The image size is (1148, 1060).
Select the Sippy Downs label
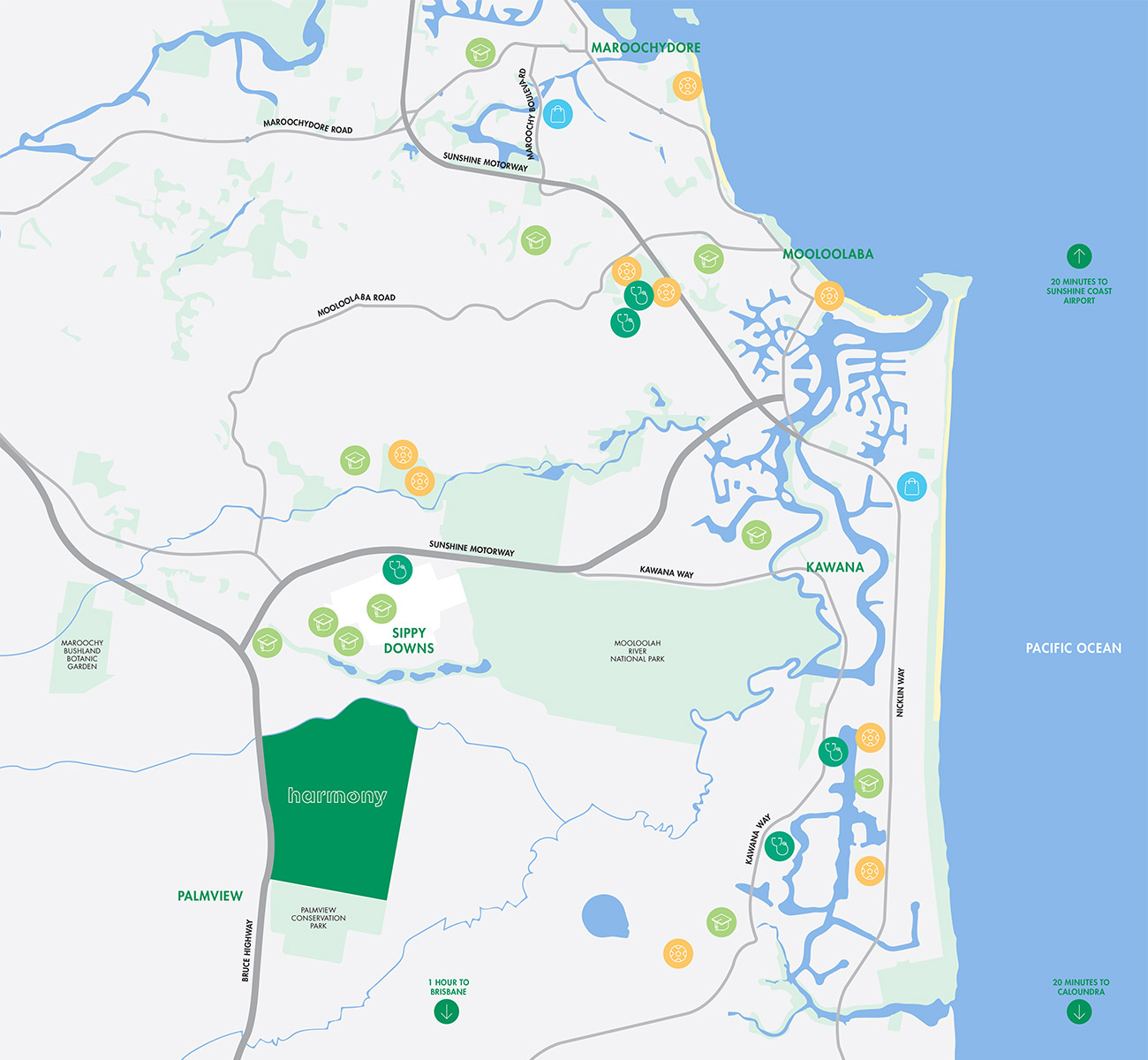pyautogui.click(x=409, y=640)
